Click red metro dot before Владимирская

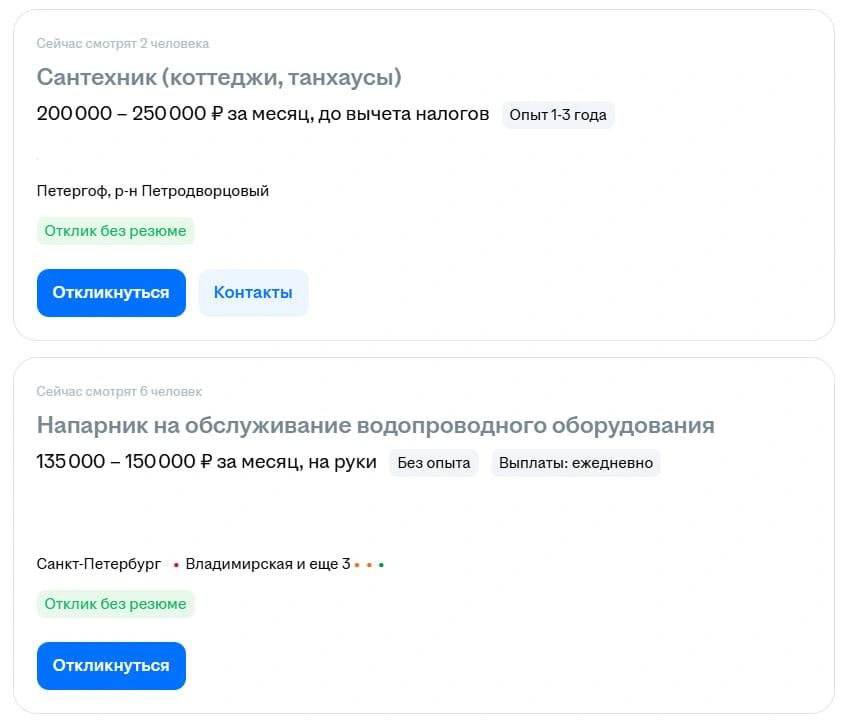176,565
